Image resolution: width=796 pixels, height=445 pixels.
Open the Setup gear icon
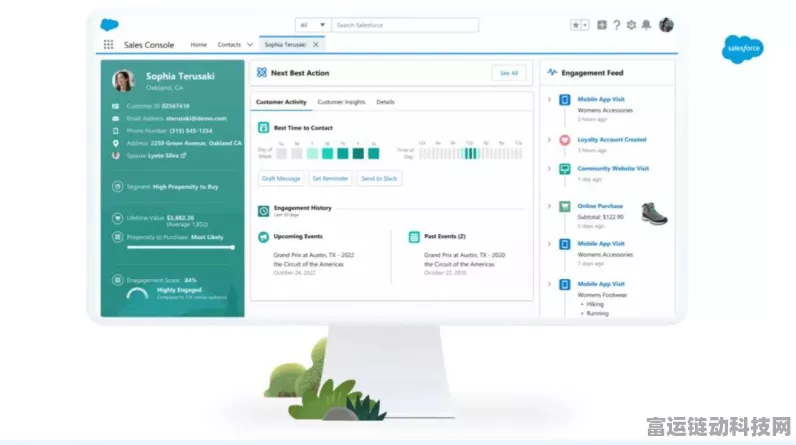[x=631, y=25]
